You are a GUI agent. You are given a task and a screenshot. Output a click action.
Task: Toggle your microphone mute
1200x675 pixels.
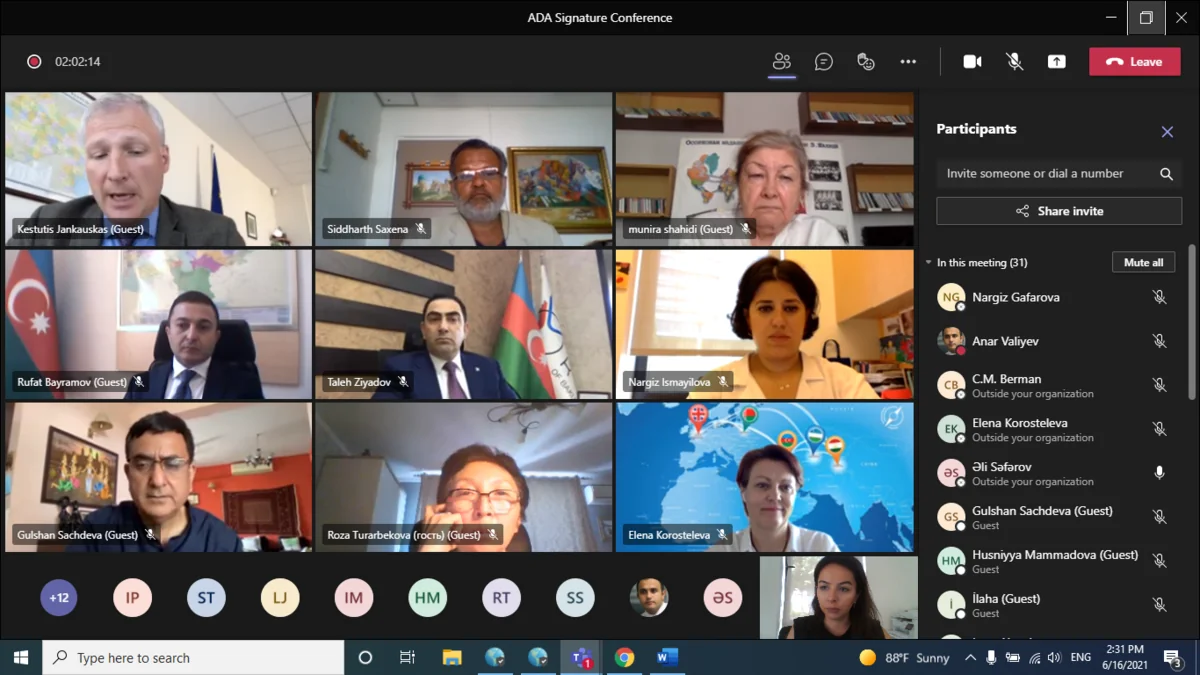[1014, 62]
